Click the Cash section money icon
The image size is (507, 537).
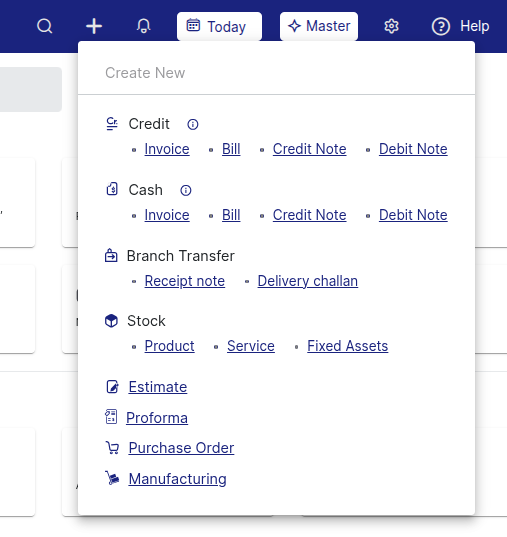[x=112, y=189]
